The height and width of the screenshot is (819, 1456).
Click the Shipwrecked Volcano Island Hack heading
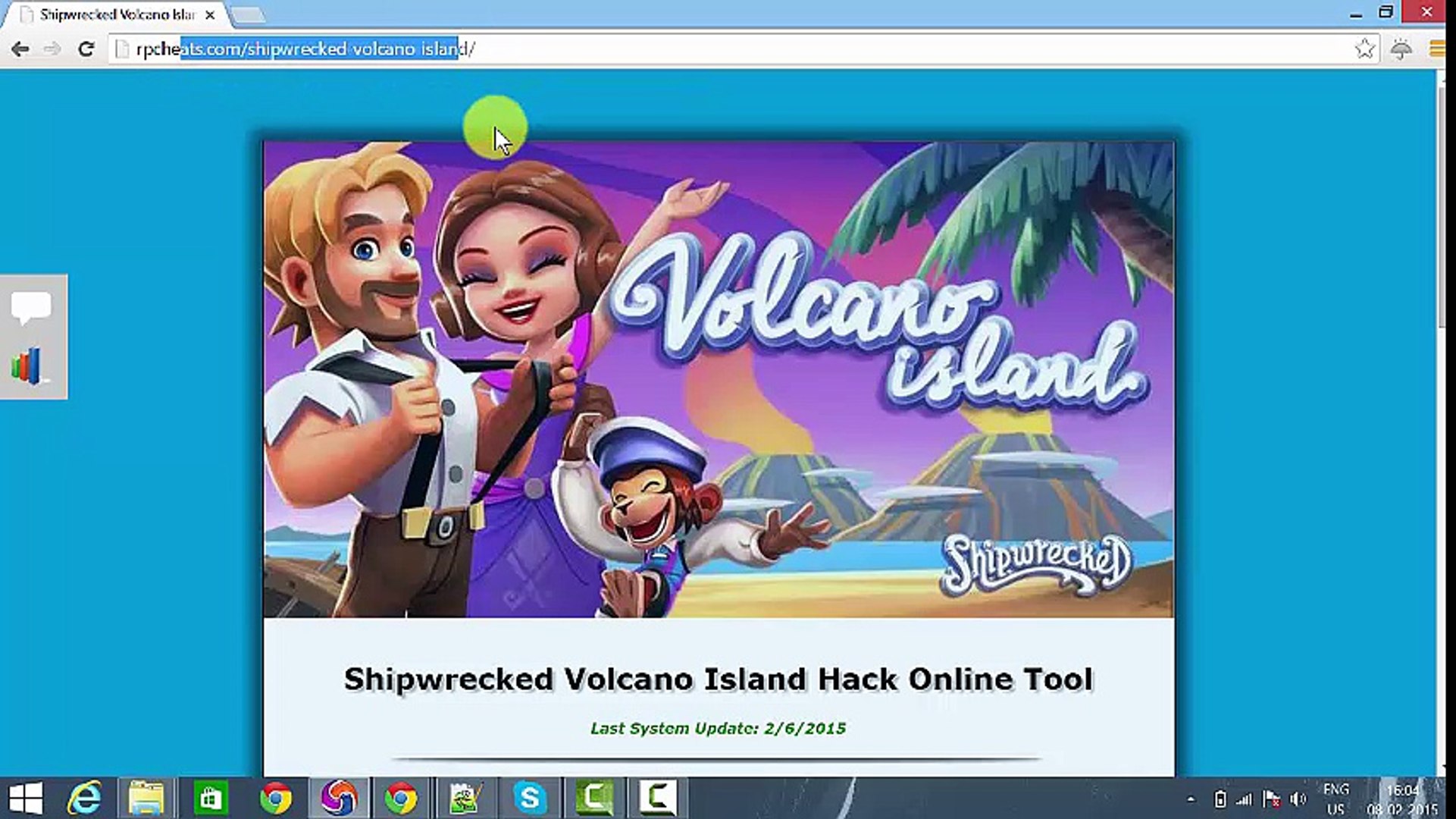(718, 679)
